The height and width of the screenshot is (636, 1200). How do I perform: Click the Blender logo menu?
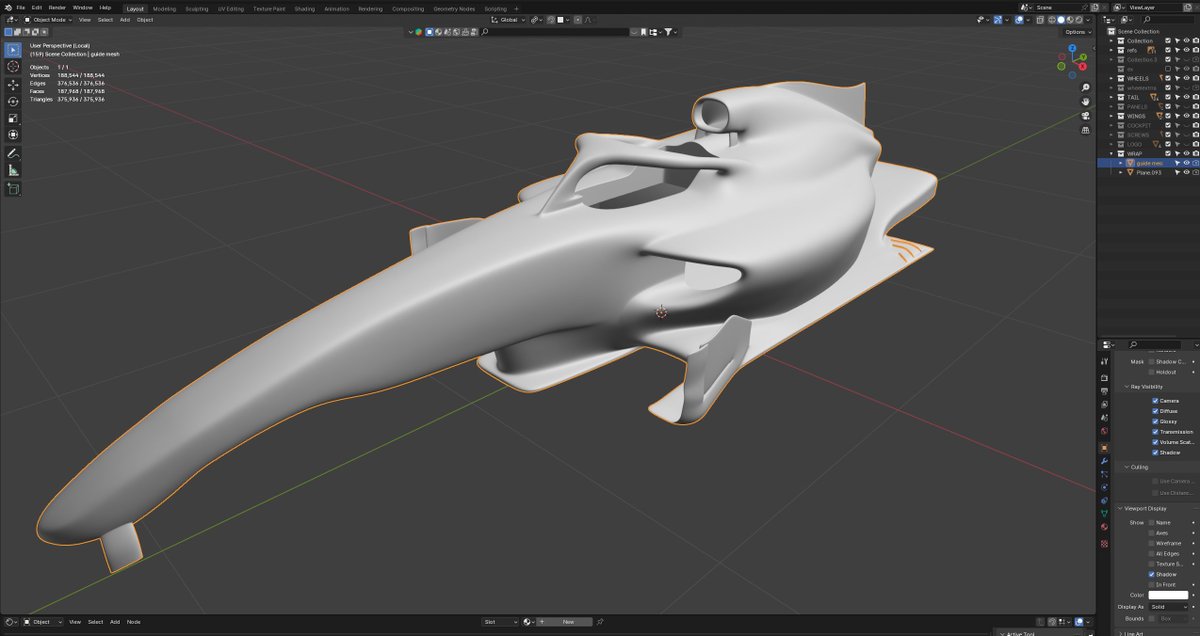click(7, 7)
